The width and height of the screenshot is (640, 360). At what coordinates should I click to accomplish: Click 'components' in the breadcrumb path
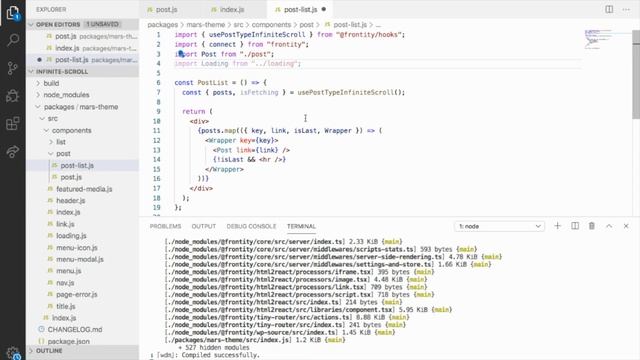[x=271, y=25]
